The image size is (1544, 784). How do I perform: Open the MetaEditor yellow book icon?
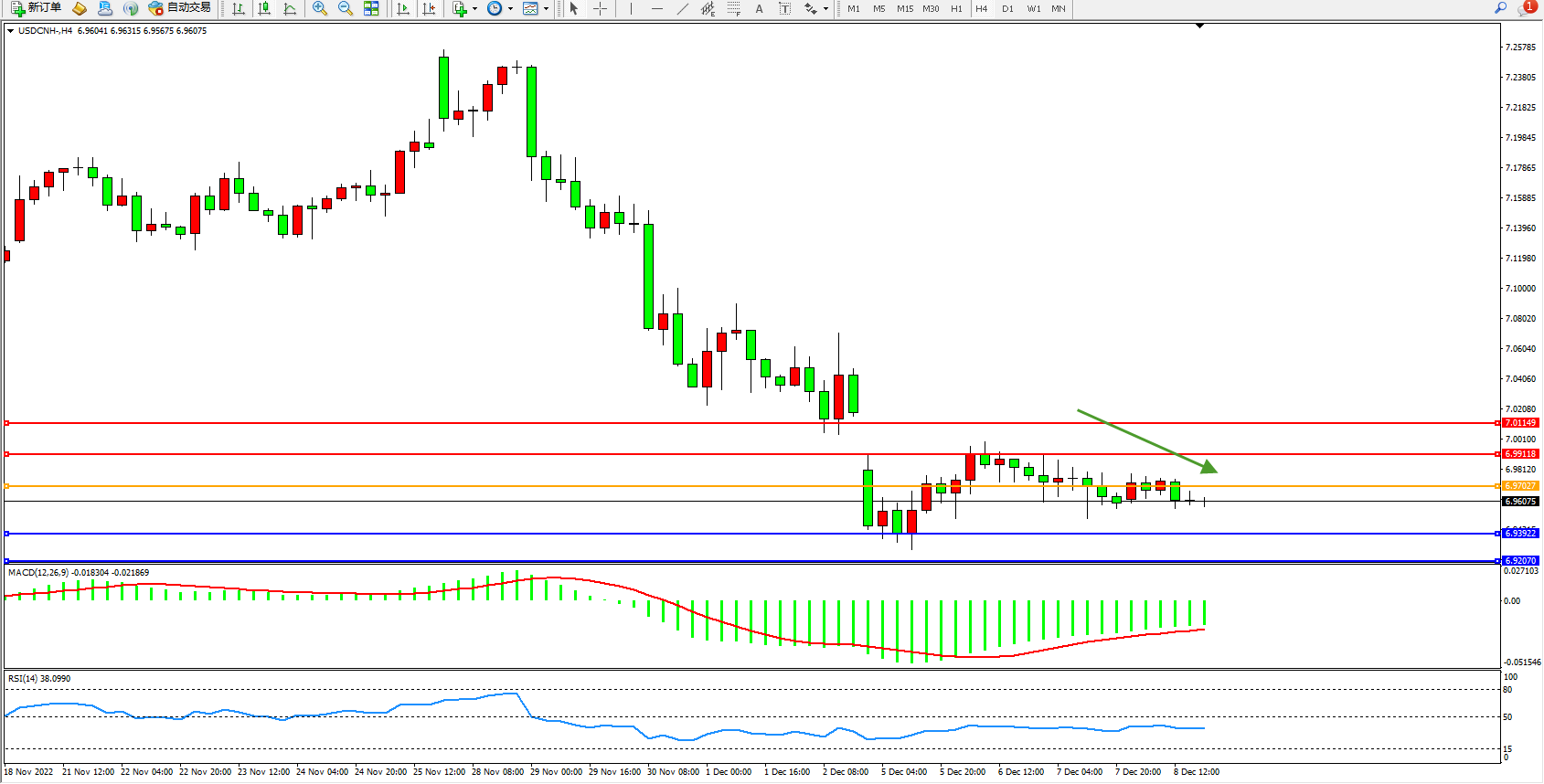pyautogui.click(x=80, y=8)
